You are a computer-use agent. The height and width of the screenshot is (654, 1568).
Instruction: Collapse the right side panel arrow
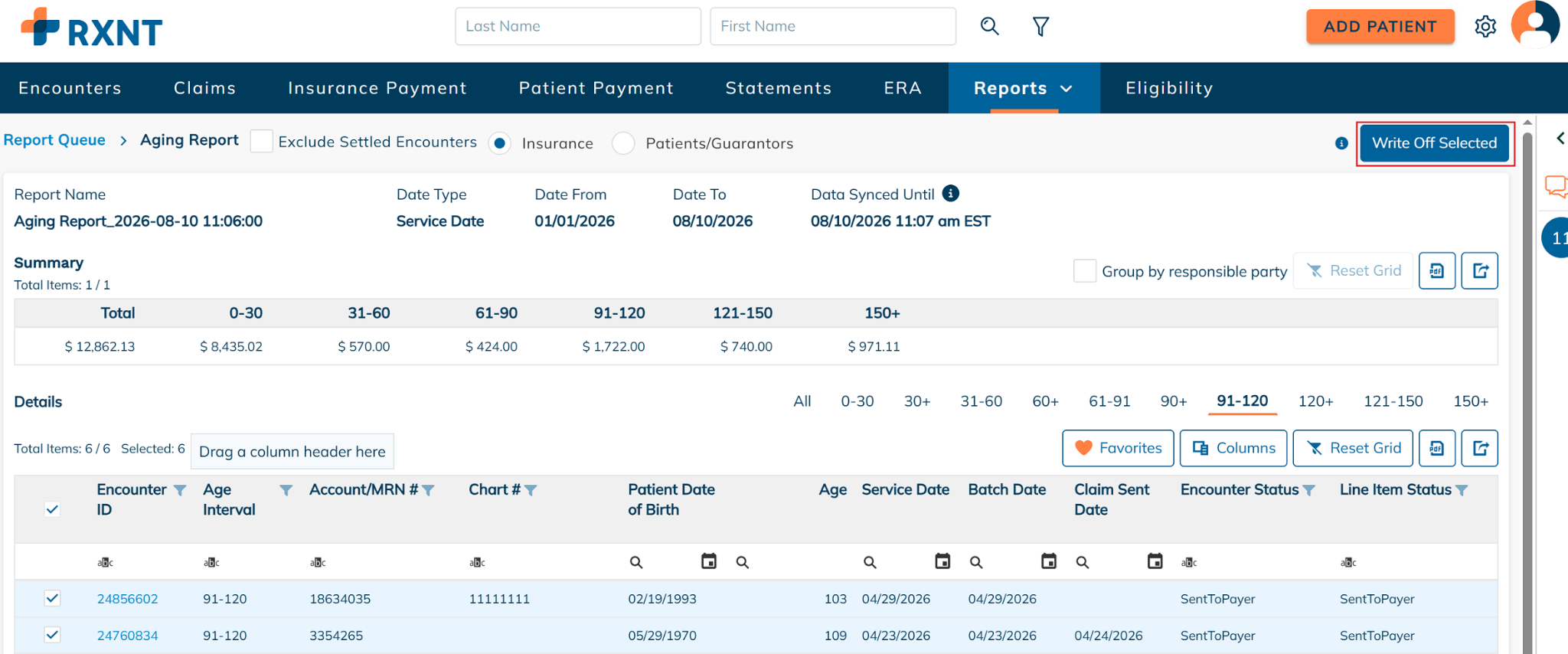tap(1560, 139)
